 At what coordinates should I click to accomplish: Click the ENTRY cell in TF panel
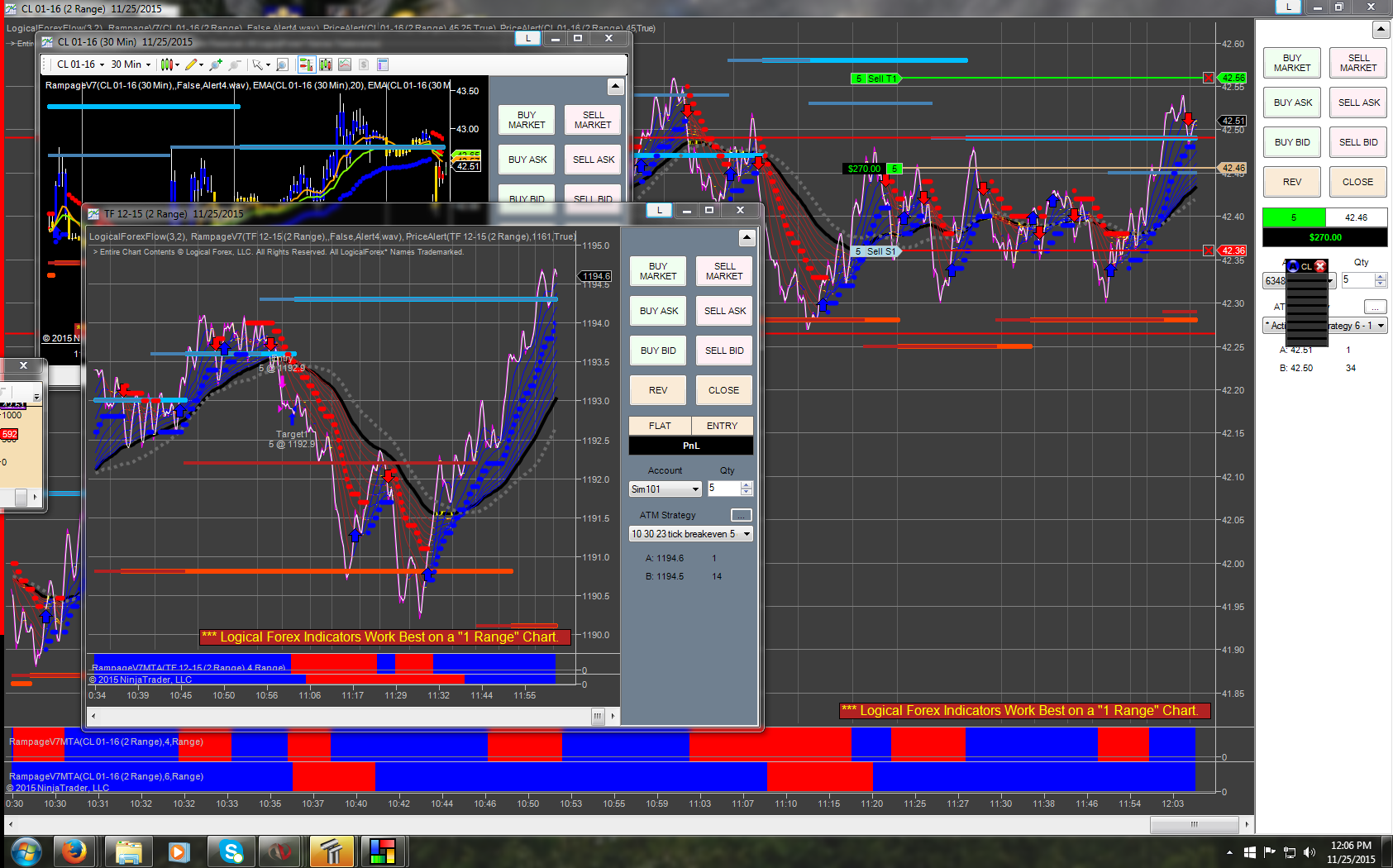coord(722,426)
